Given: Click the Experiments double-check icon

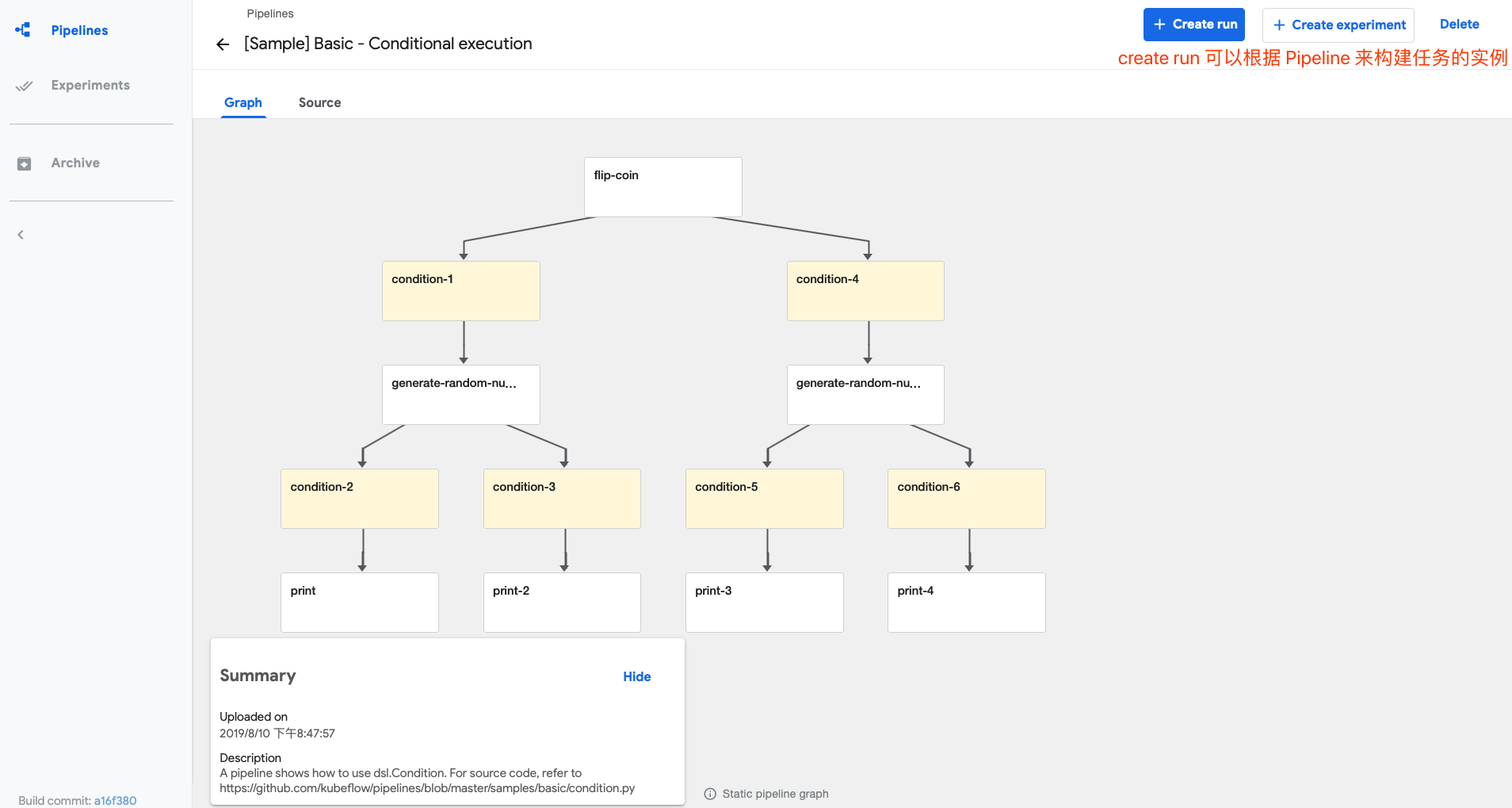Looking at the screenshot, I should [24, 86].
